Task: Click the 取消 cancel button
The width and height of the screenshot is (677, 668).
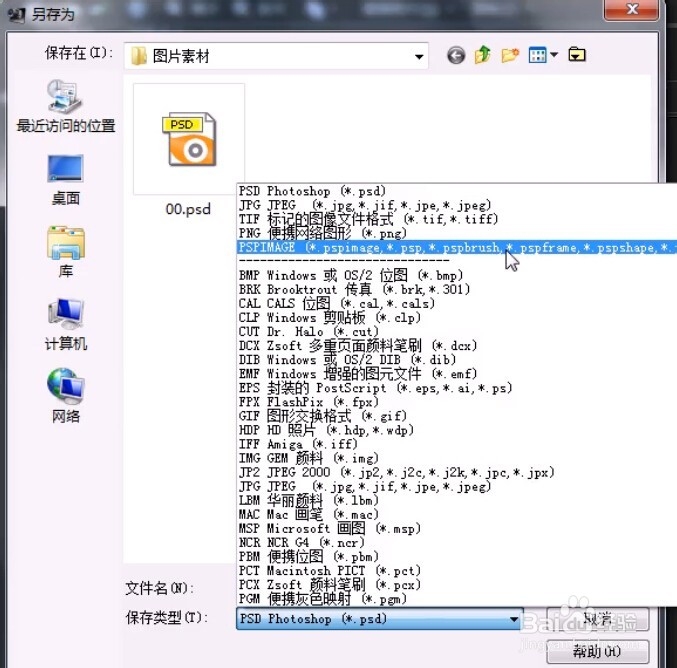Action: tap(598, 619)
